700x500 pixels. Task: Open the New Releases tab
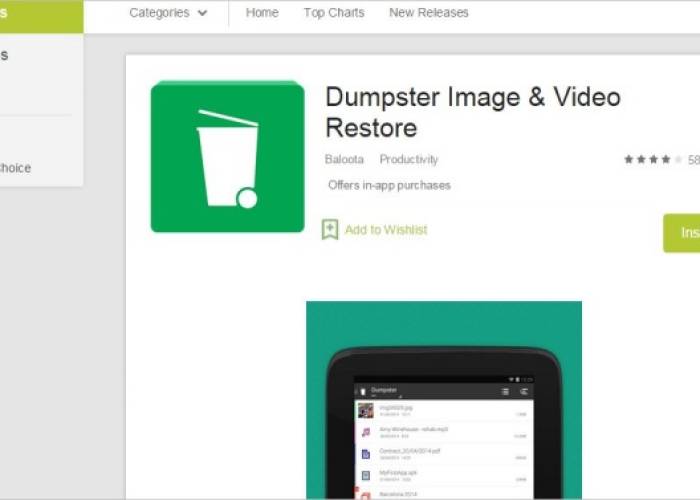coord(429,13)
